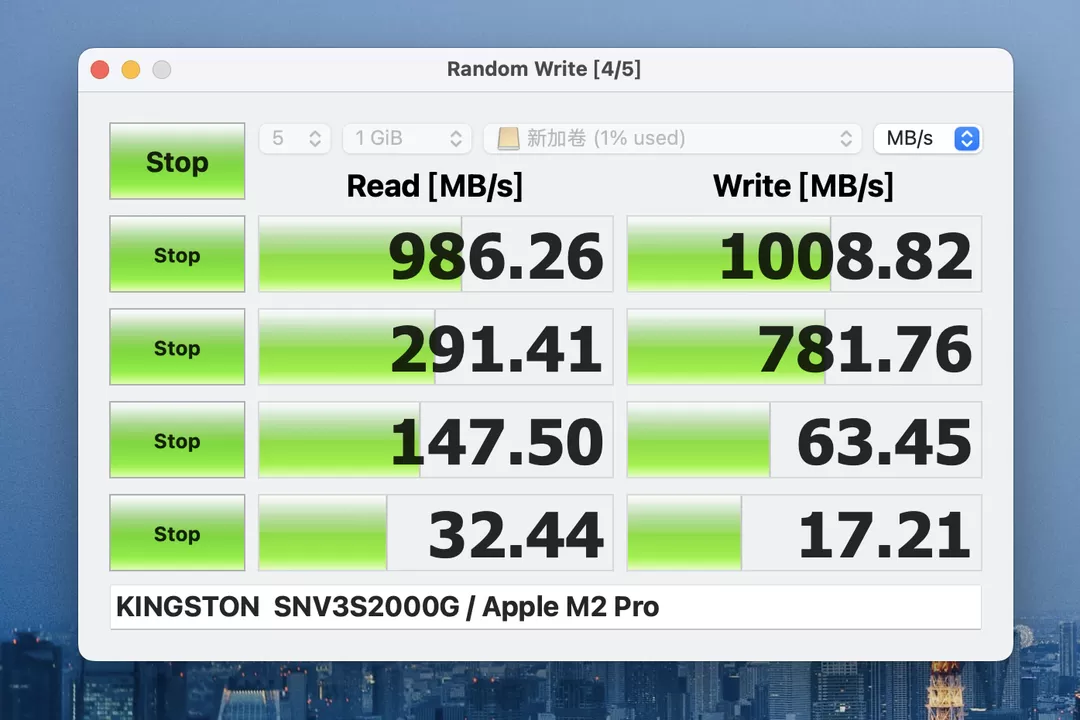
Task: Click the 1008.82 write result bar
Action: click(x=804, y=254)
